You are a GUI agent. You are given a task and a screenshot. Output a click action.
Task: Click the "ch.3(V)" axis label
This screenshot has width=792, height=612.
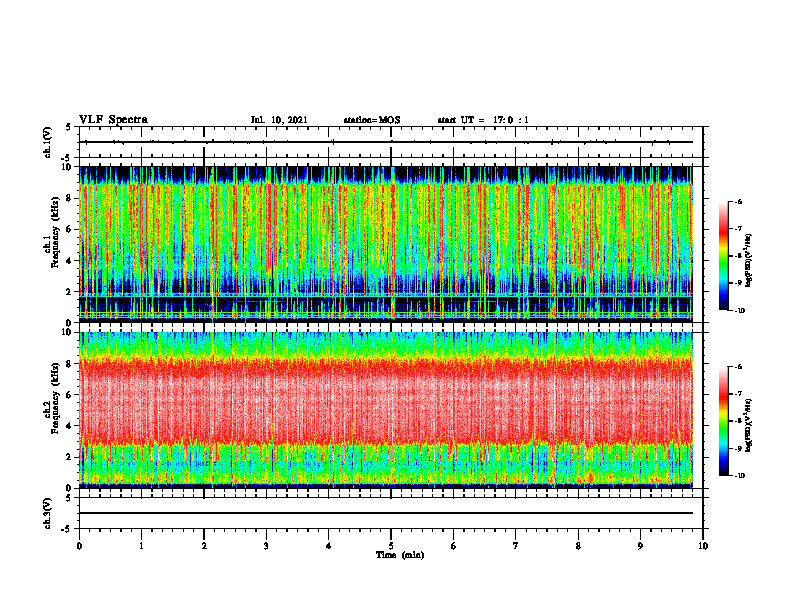pos(47,513)
